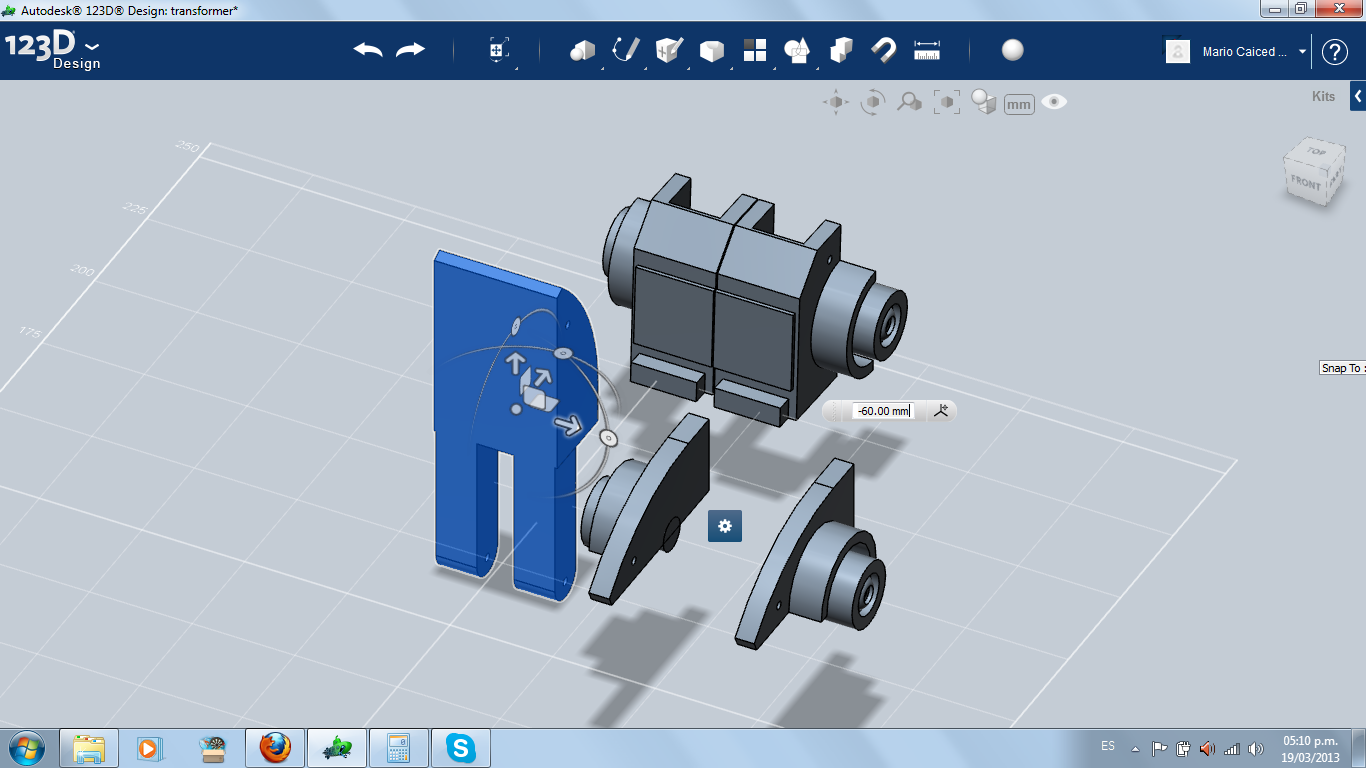The image size is (1366, 768).
Task: Open Windows Media Player from taskbar
Action: pos(149,748)
